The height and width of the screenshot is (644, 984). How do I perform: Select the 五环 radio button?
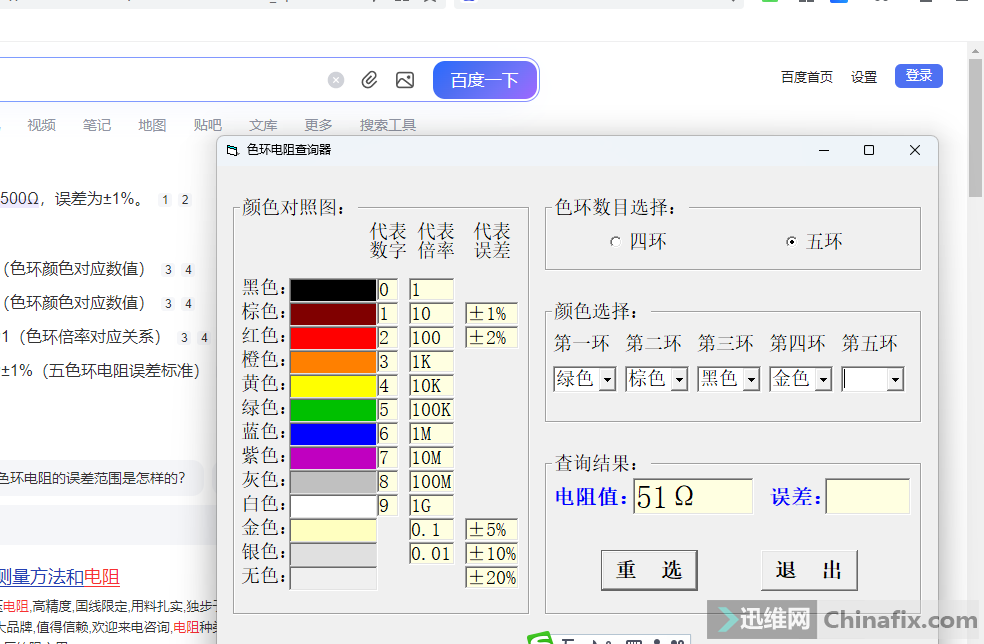click(x=792, y=242)
